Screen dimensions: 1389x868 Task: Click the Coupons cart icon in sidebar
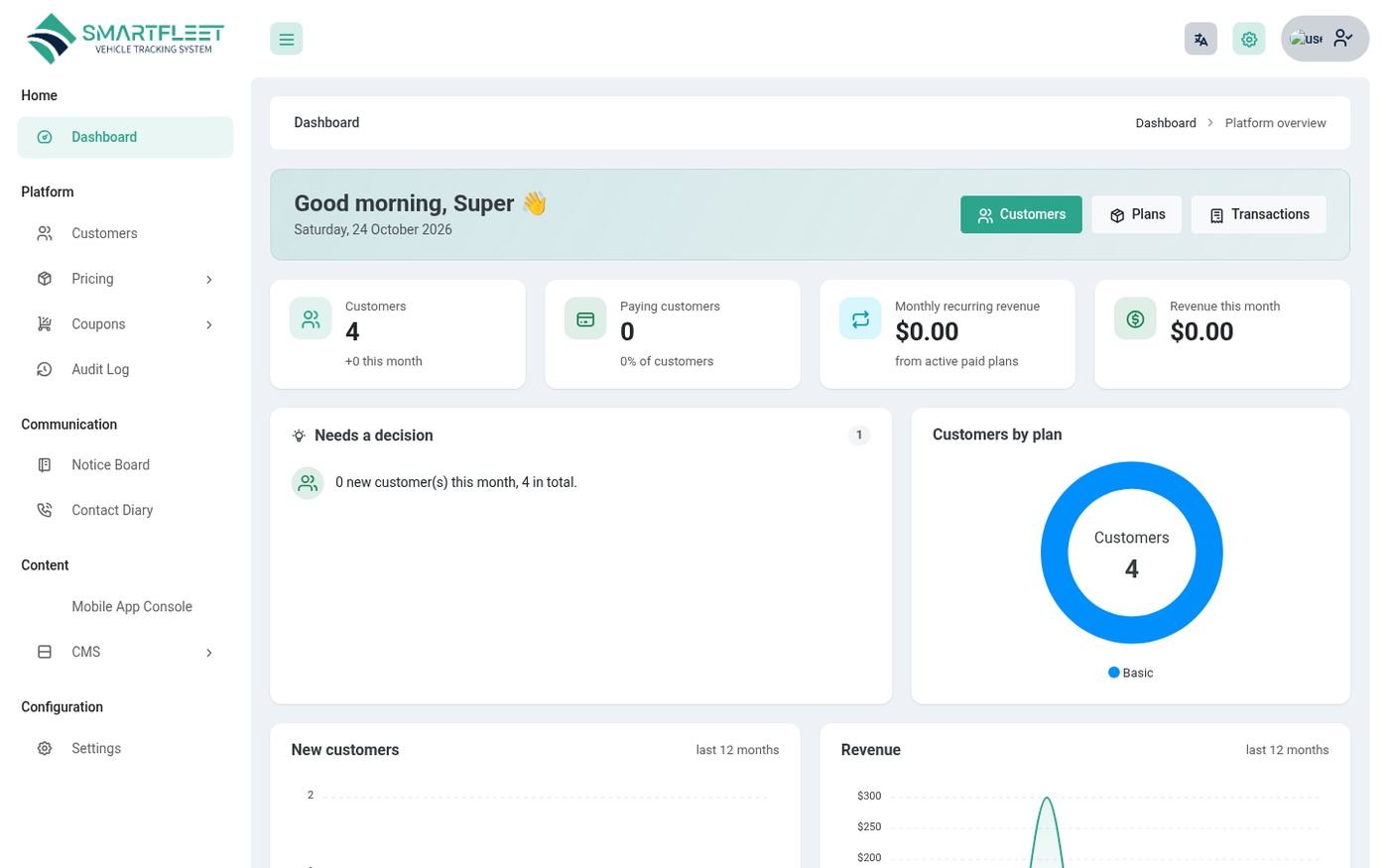(45, 323)
